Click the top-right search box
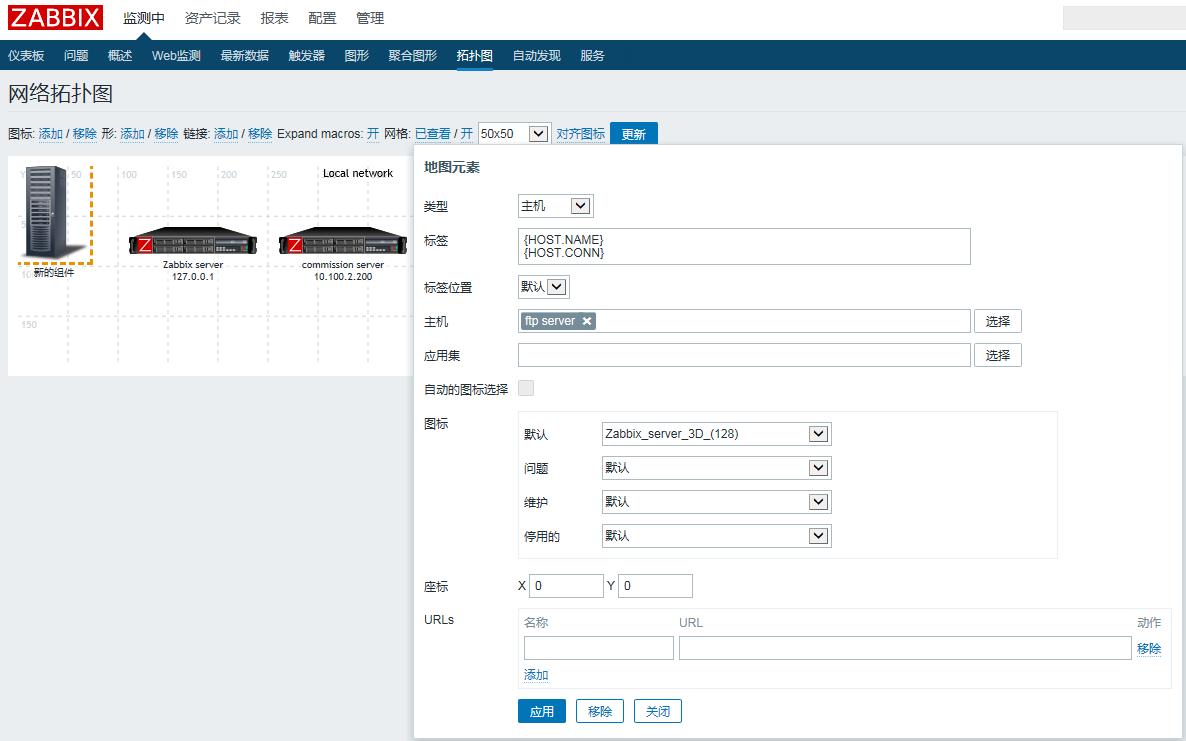The height and width of the screenshot is (741, 1186). point(1124,17)
